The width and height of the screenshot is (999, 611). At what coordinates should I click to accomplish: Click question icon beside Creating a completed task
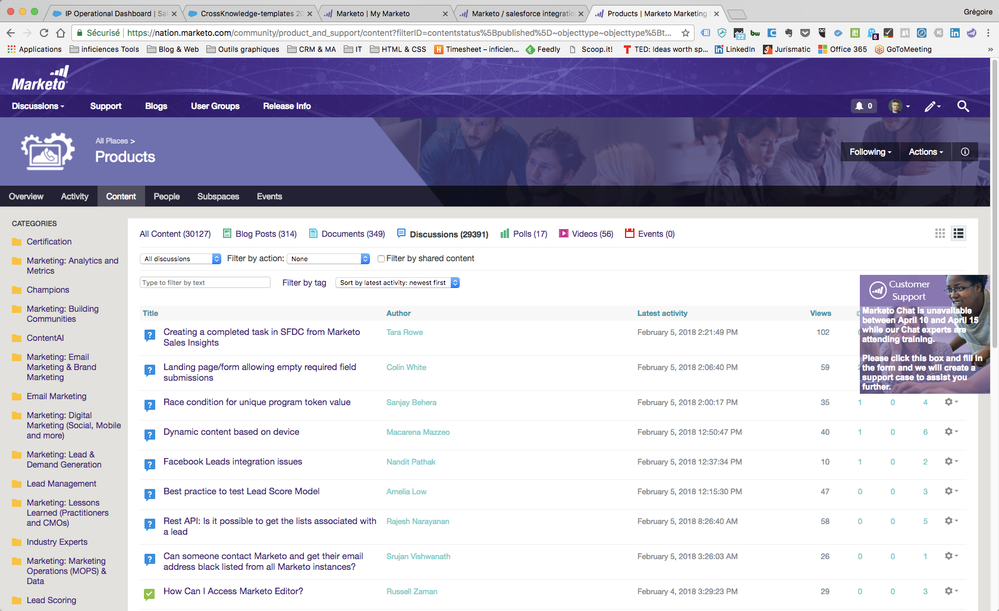click(x=149, y=335)
